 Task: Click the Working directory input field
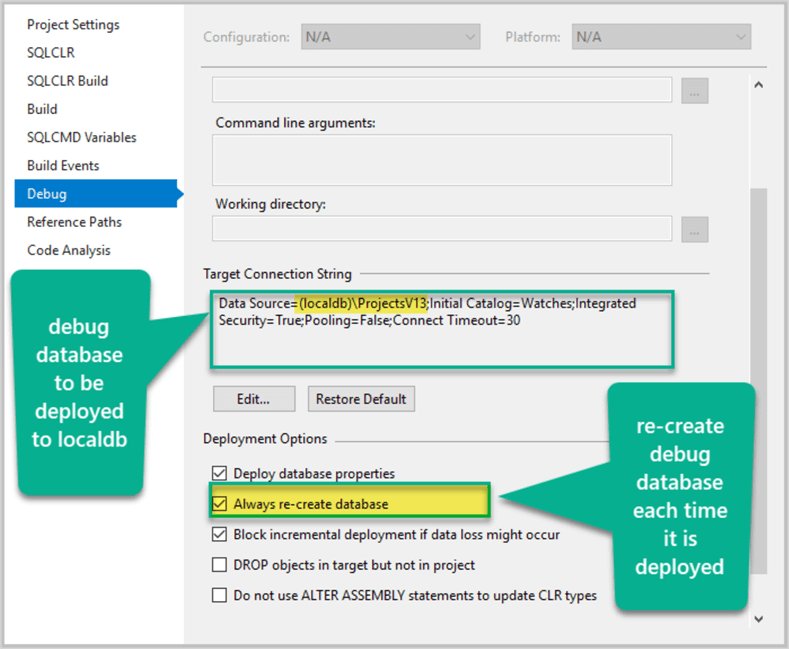[x=442, y=228]
